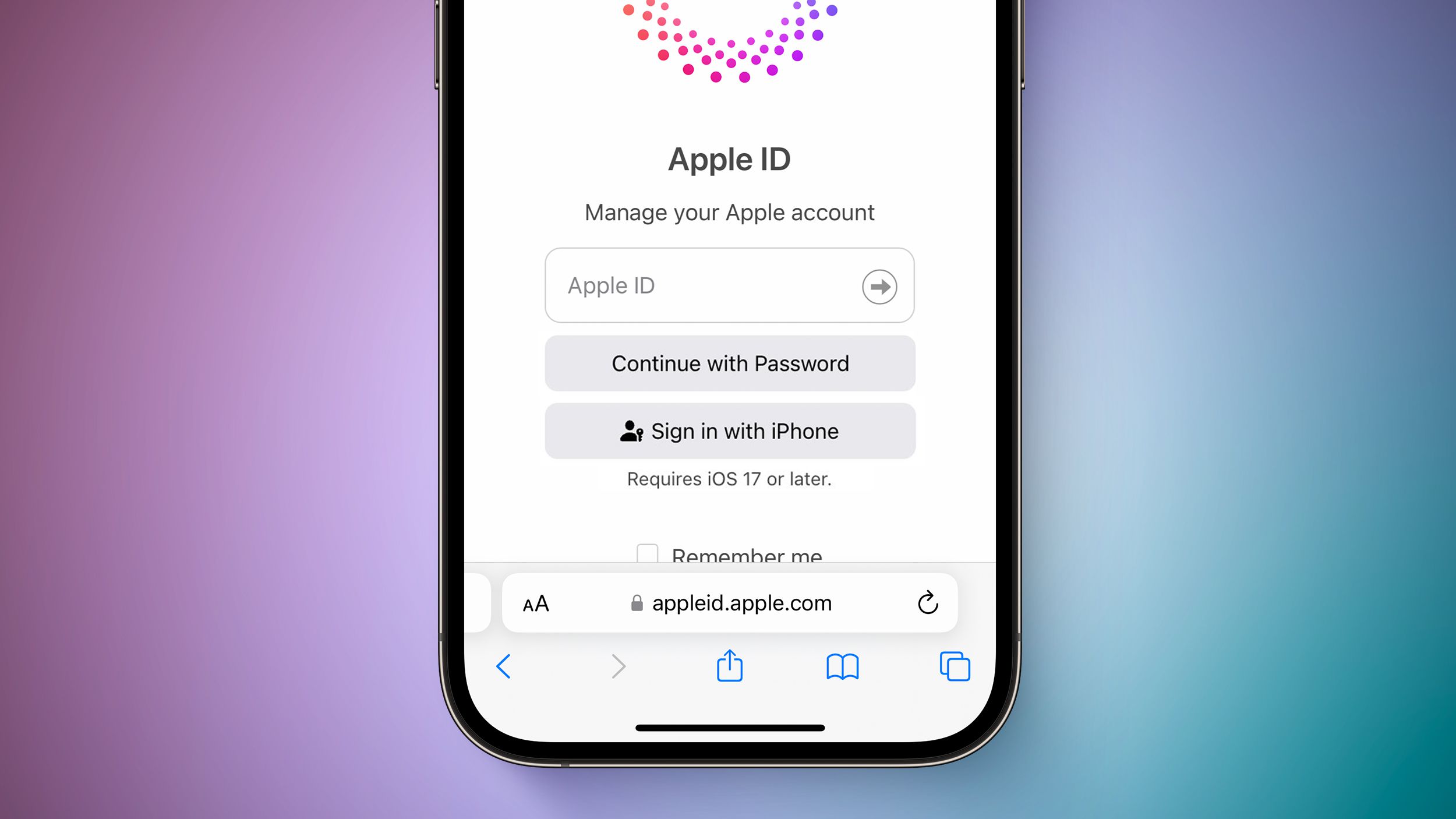Screen dimensions: 1456x819
Task: Click the Sign in with iPhone button
Action: point(729,431)
